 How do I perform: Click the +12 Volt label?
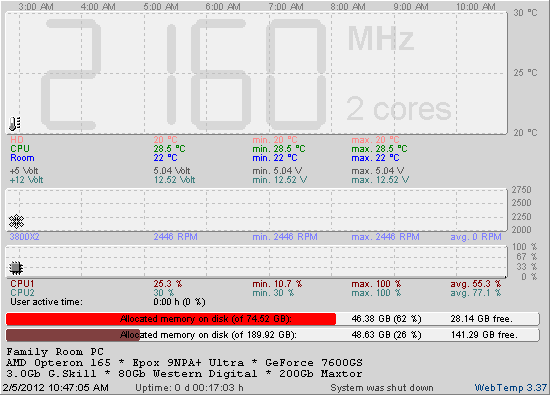pos(27,180)
